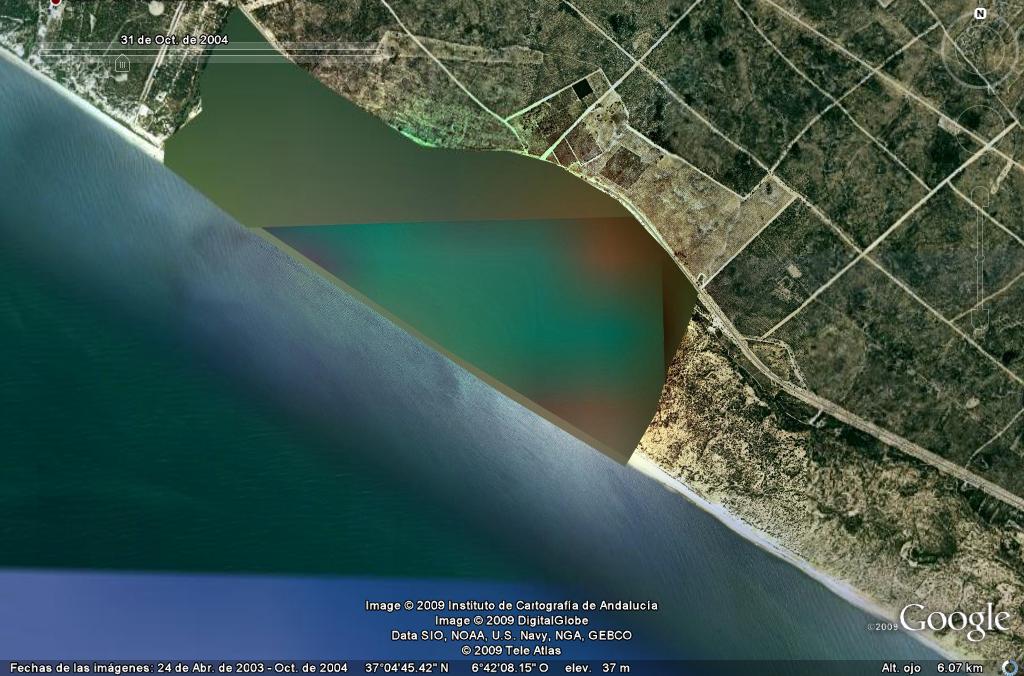Click the latitude coordinate 37°04'45.42" N
The image size is (1024, 676).
406,668
